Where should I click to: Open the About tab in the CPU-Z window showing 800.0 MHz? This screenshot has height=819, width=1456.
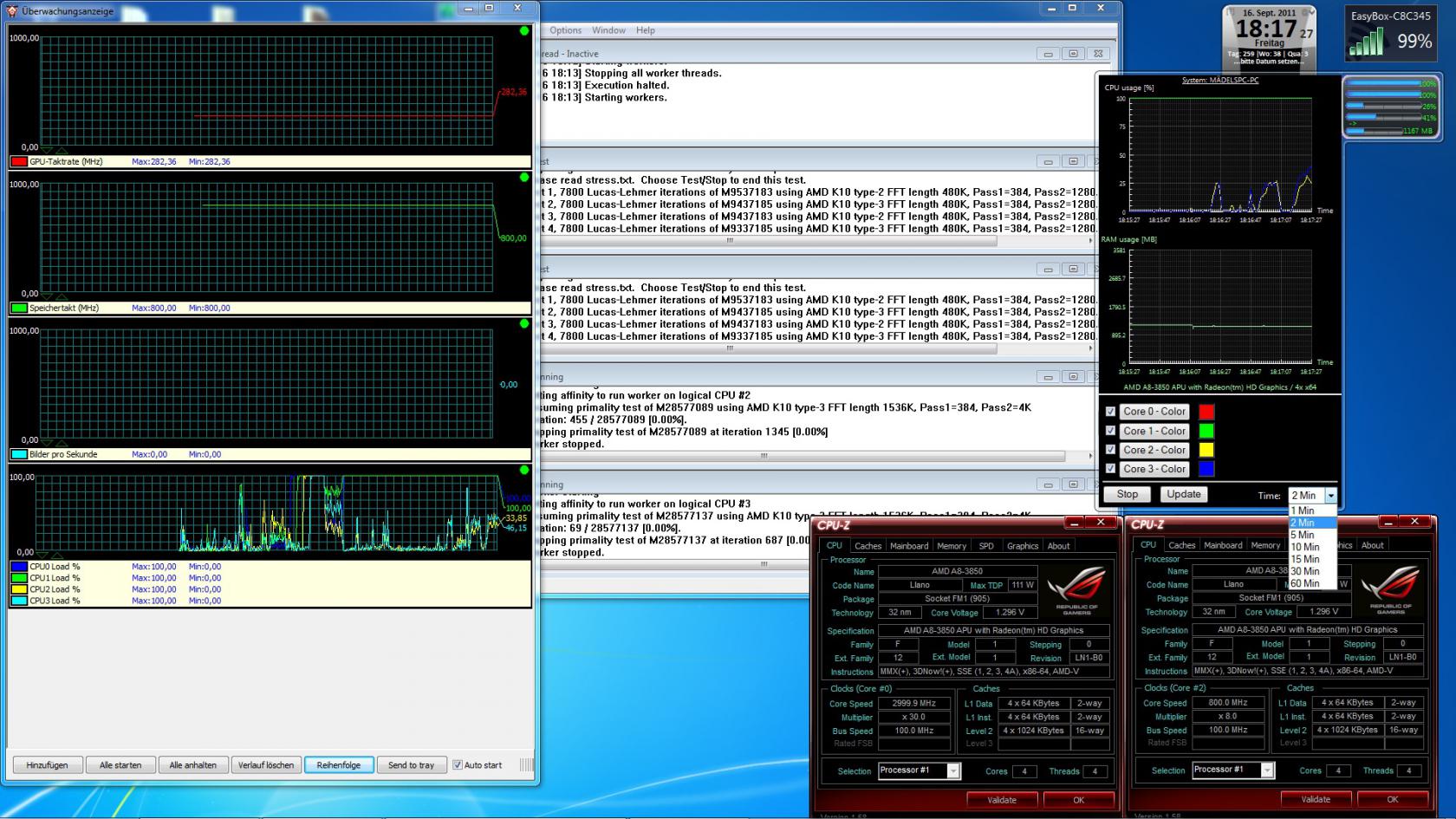[1373, 545]
